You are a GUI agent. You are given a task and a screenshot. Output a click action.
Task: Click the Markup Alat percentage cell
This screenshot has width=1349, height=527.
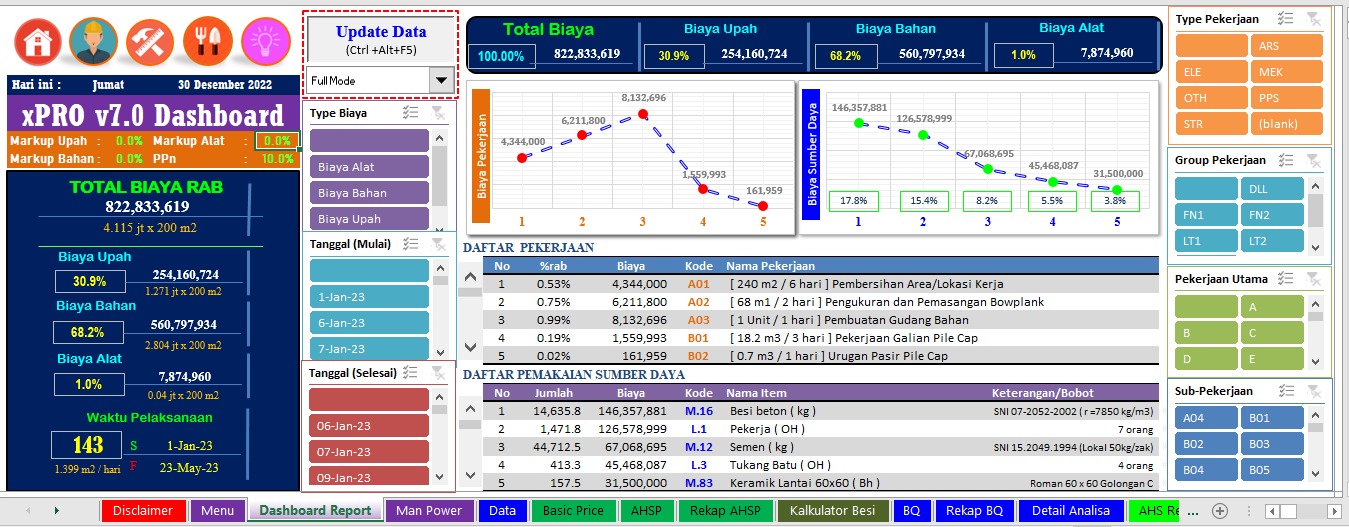pyautogui.click(x=277, y=141)
